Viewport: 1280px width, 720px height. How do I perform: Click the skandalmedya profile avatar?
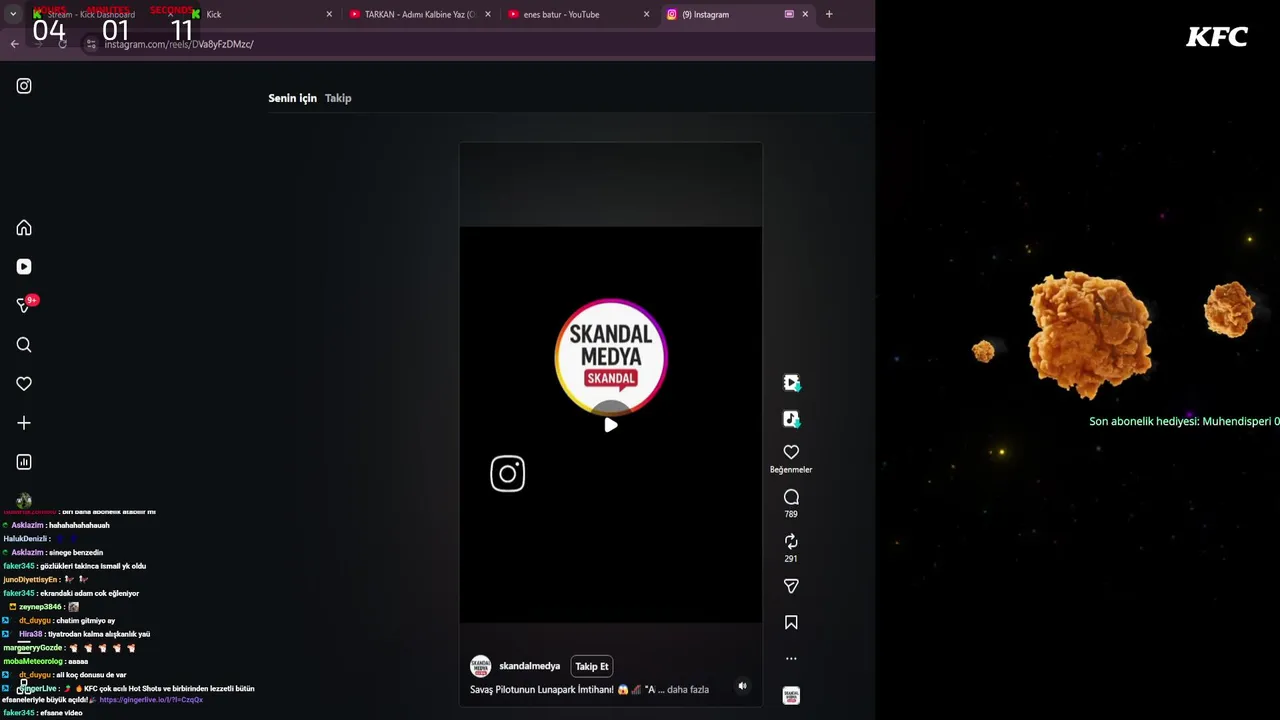[x=481, y=666]
